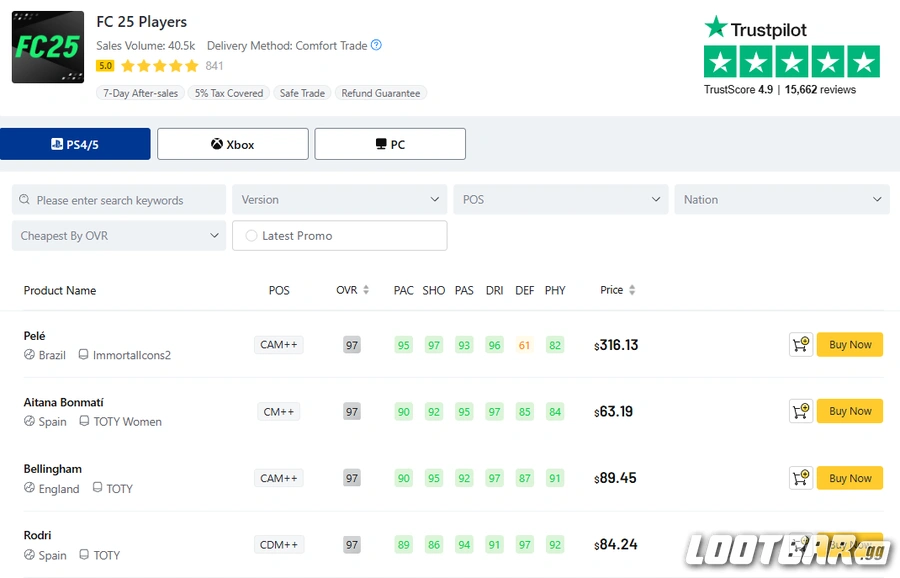This screenshot has width=900, height=578.
Task: Click Pelé's DEF 61 stat
Action: (524, 345)
